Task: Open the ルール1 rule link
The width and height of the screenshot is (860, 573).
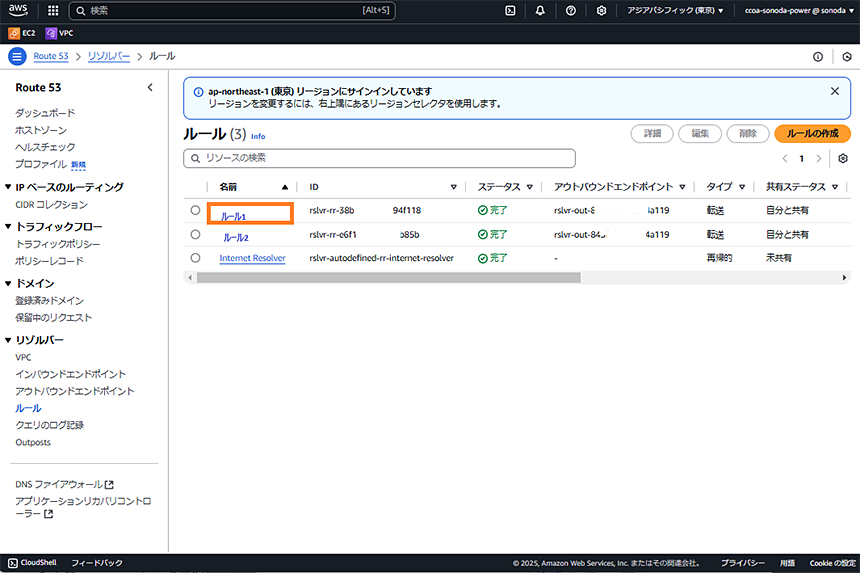Action: point(234,216)
